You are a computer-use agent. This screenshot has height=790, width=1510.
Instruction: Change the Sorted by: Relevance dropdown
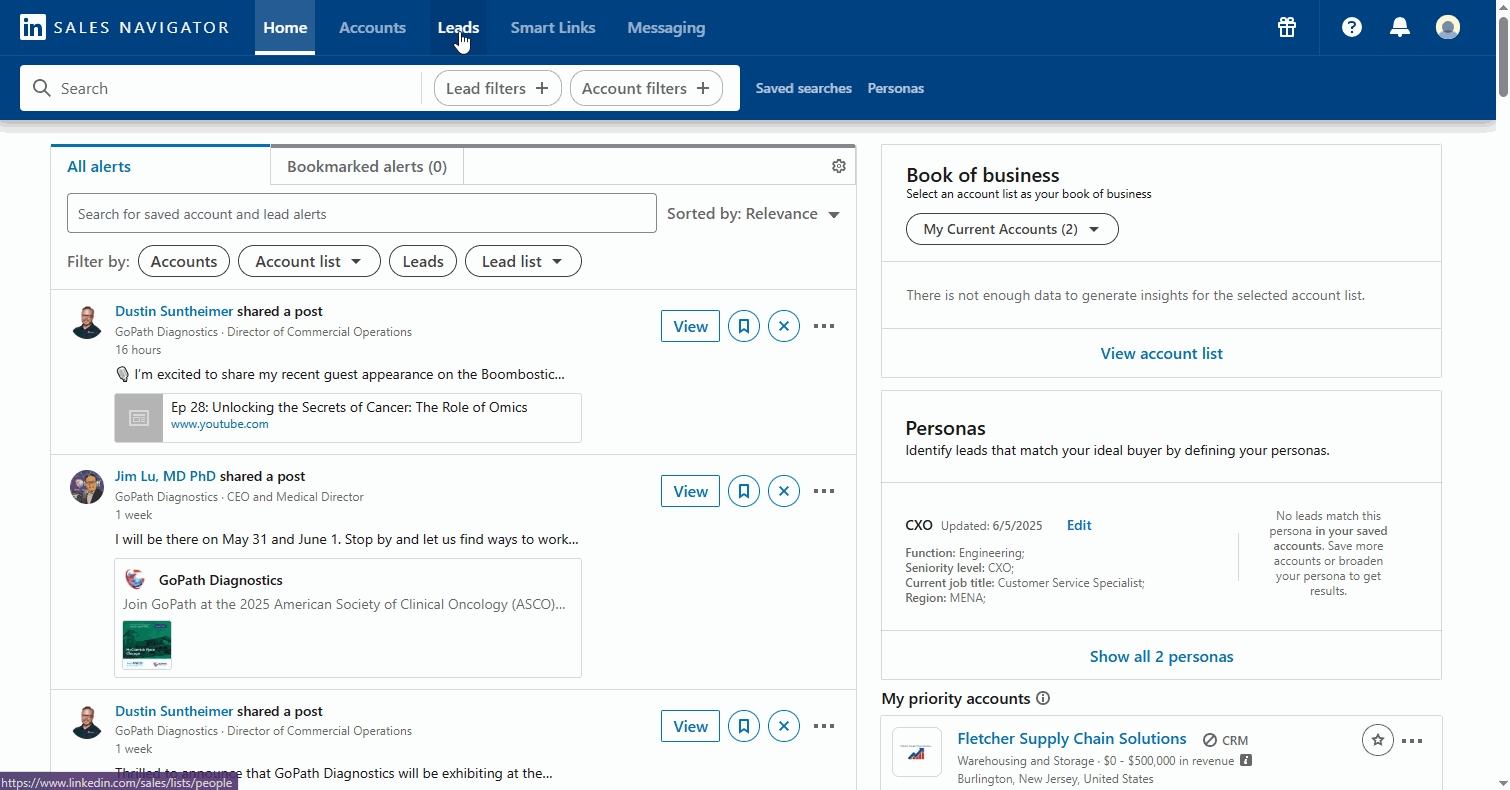753,214
